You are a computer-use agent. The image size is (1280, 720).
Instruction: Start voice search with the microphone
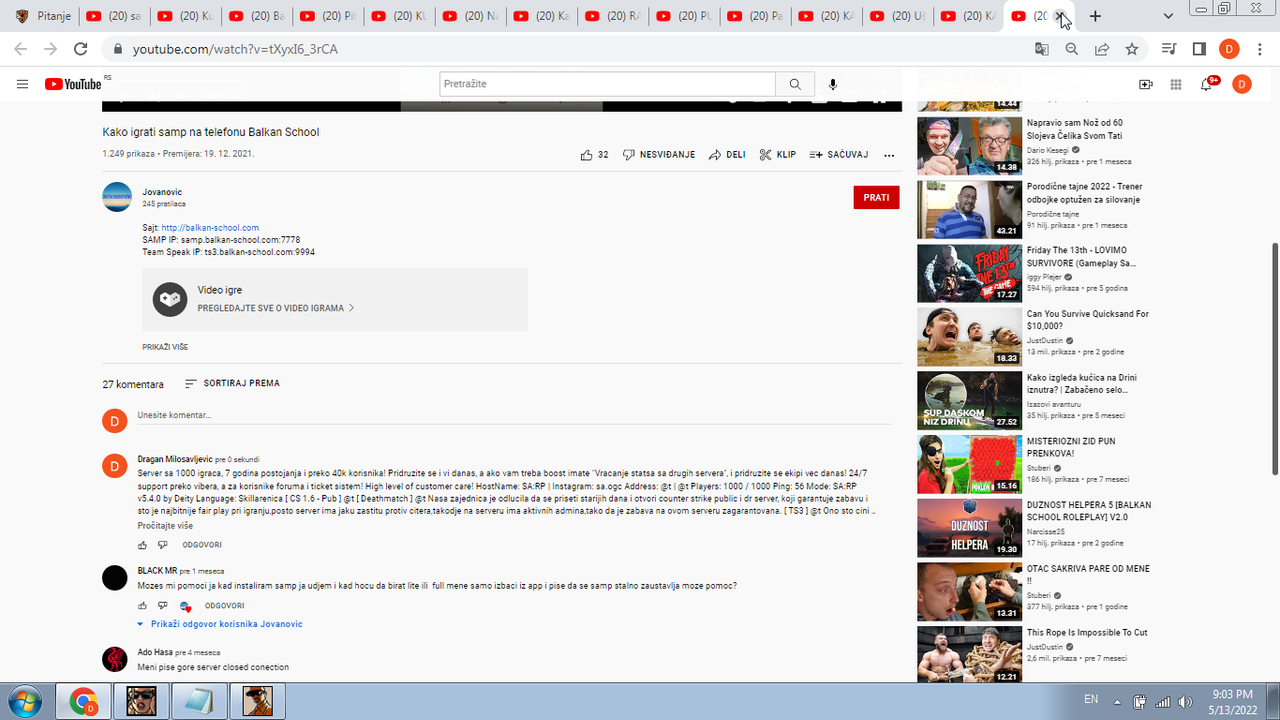[x=833, y=84]
